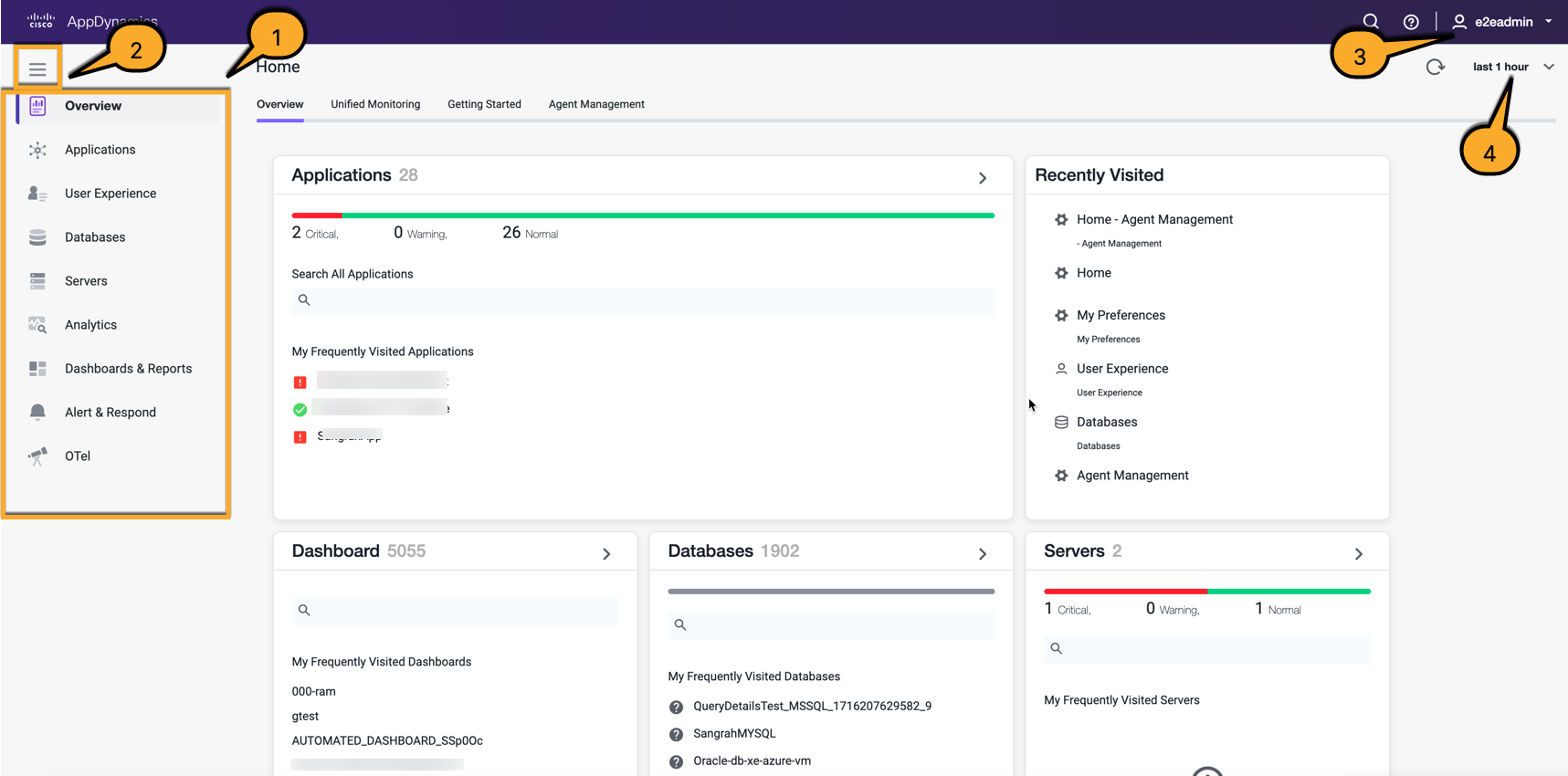Open Home - Agent Management recent link
1568x776 pixels.
(1154, 220)
